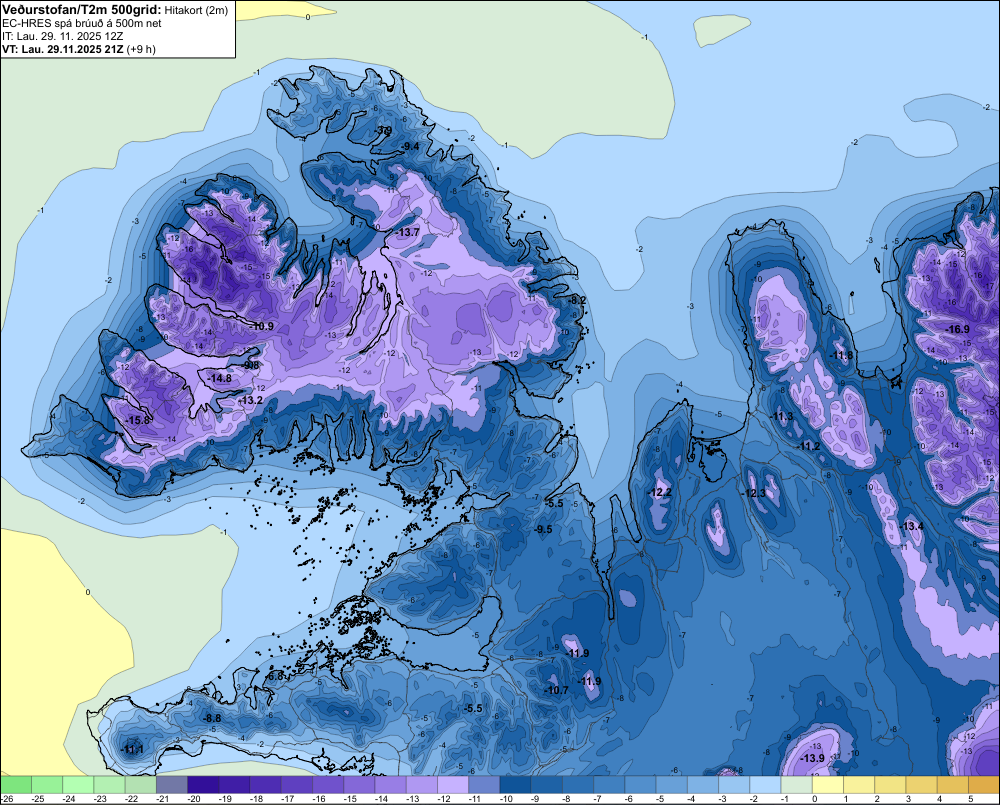The height and width of the screenshot is (805, 1000).
Task: Select the VT: Lau. 29.11.2025 21Z valid-time line
Action: (x=79, y=49)
